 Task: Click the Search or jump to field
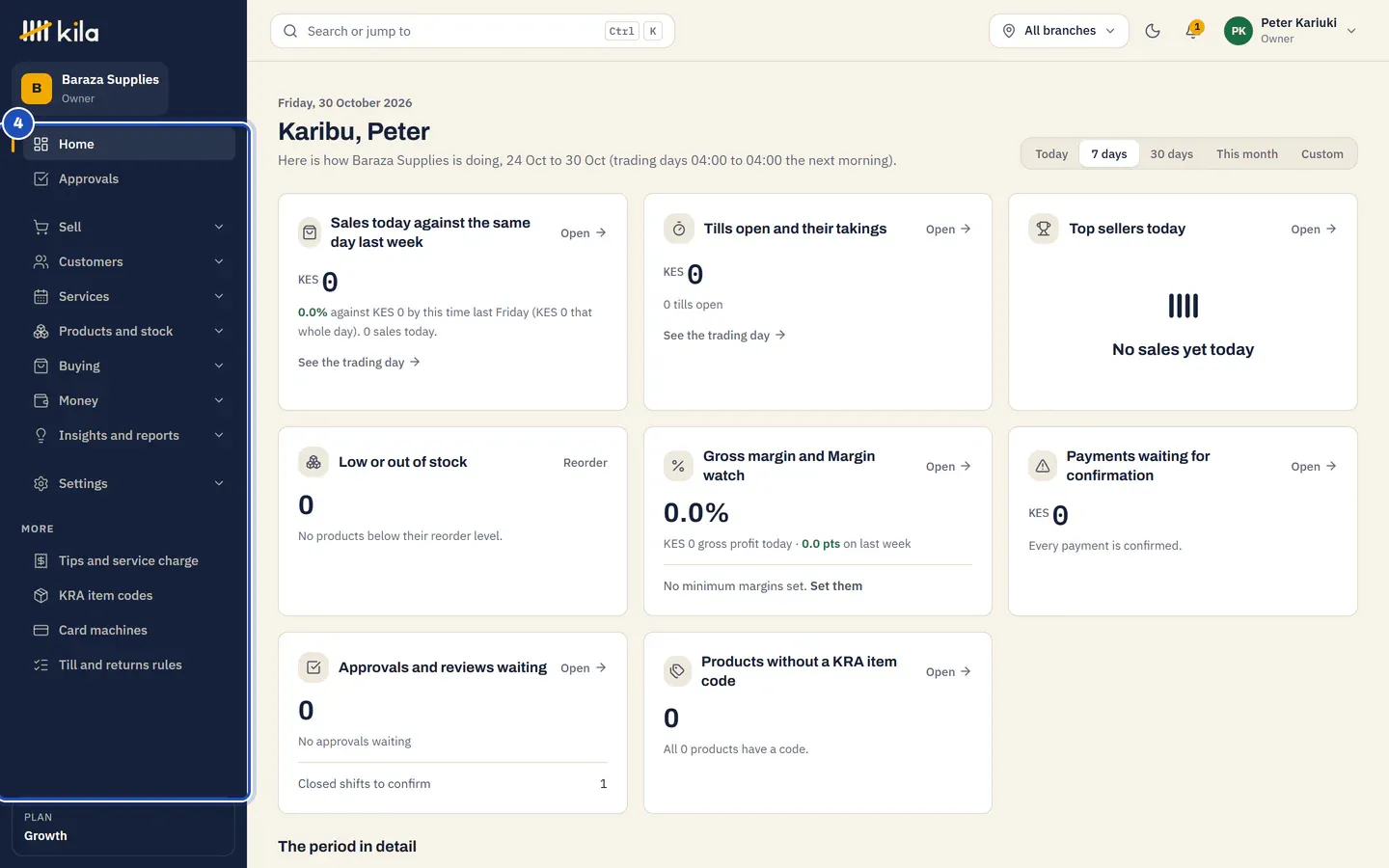(x=473, y=31)
